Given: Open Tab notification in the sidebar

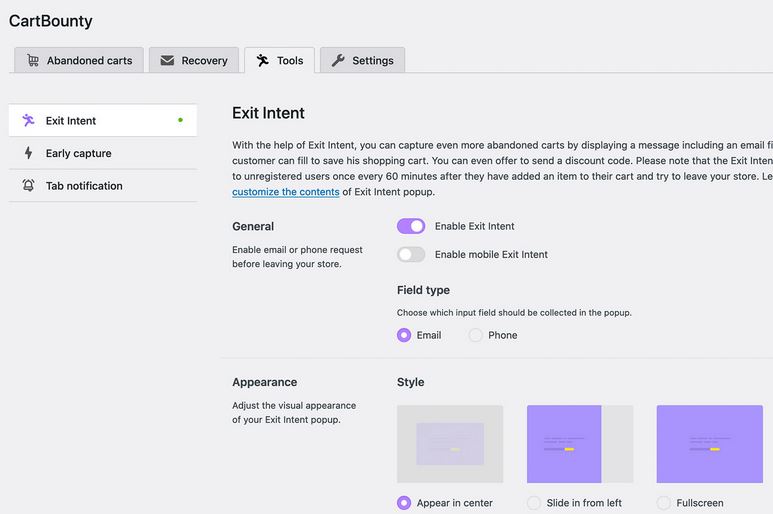Looking at the screenshot, I should coord(103,186).
